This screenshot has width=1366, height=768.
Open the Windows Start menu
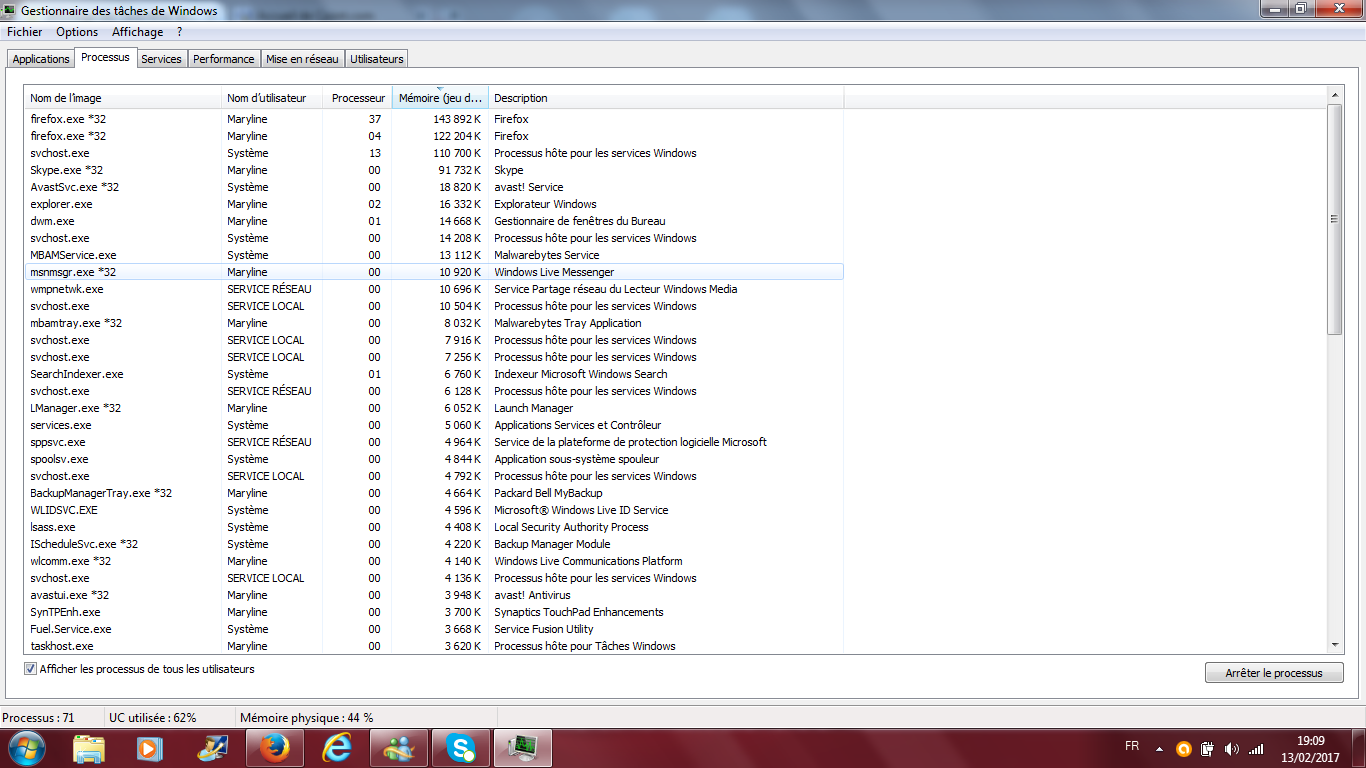(x=26, y=747)
